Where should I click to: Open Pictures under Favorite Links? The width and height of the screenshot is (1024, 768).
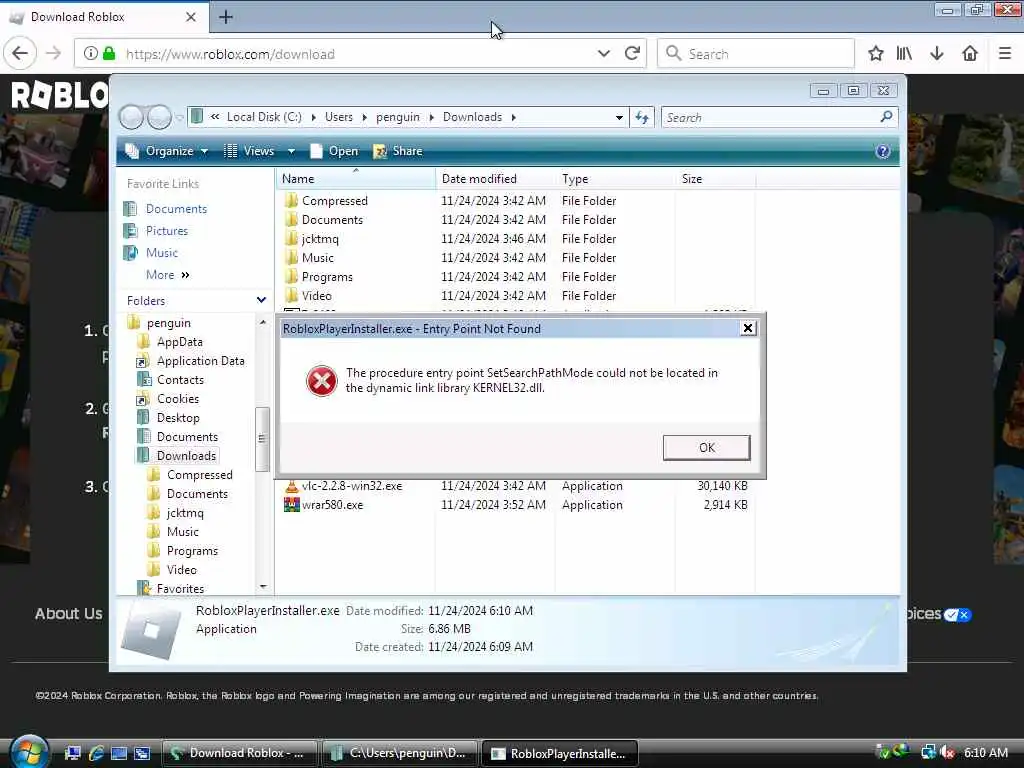coord(167,231)
